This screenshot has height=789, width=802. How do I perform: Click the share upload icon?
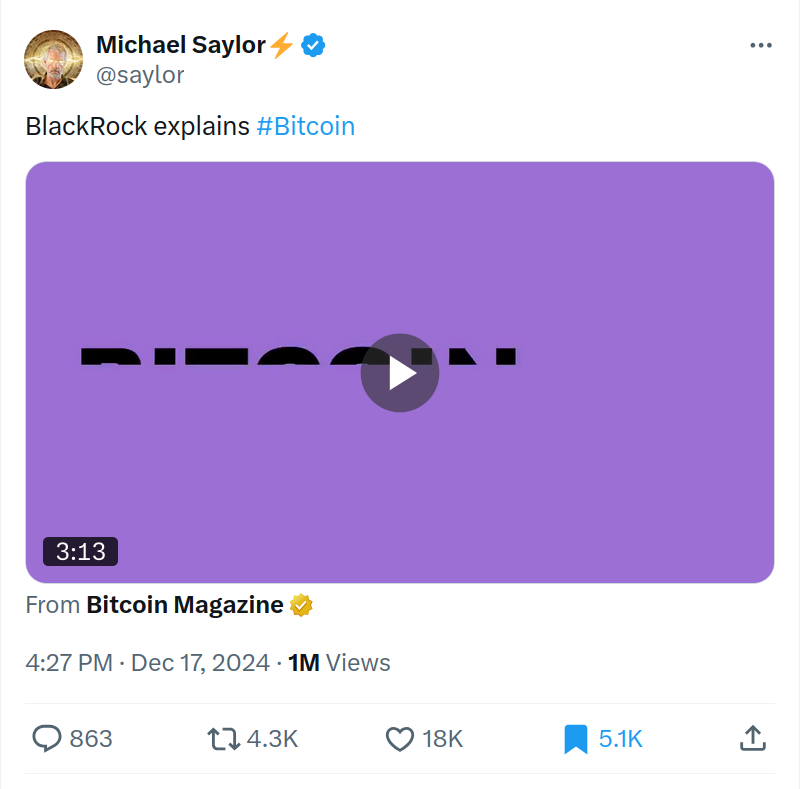coord(752,739)
